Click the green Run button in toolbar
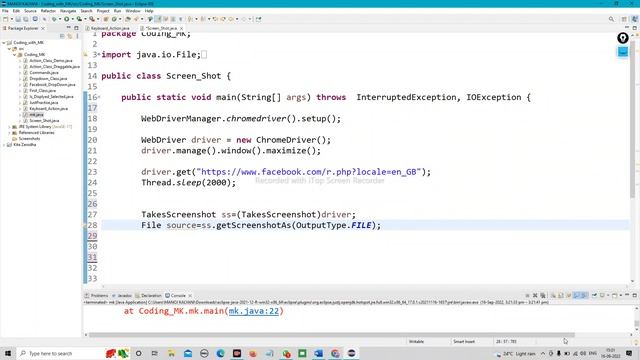The width and height of the screenshot is (640, 360). click(66, 19)
